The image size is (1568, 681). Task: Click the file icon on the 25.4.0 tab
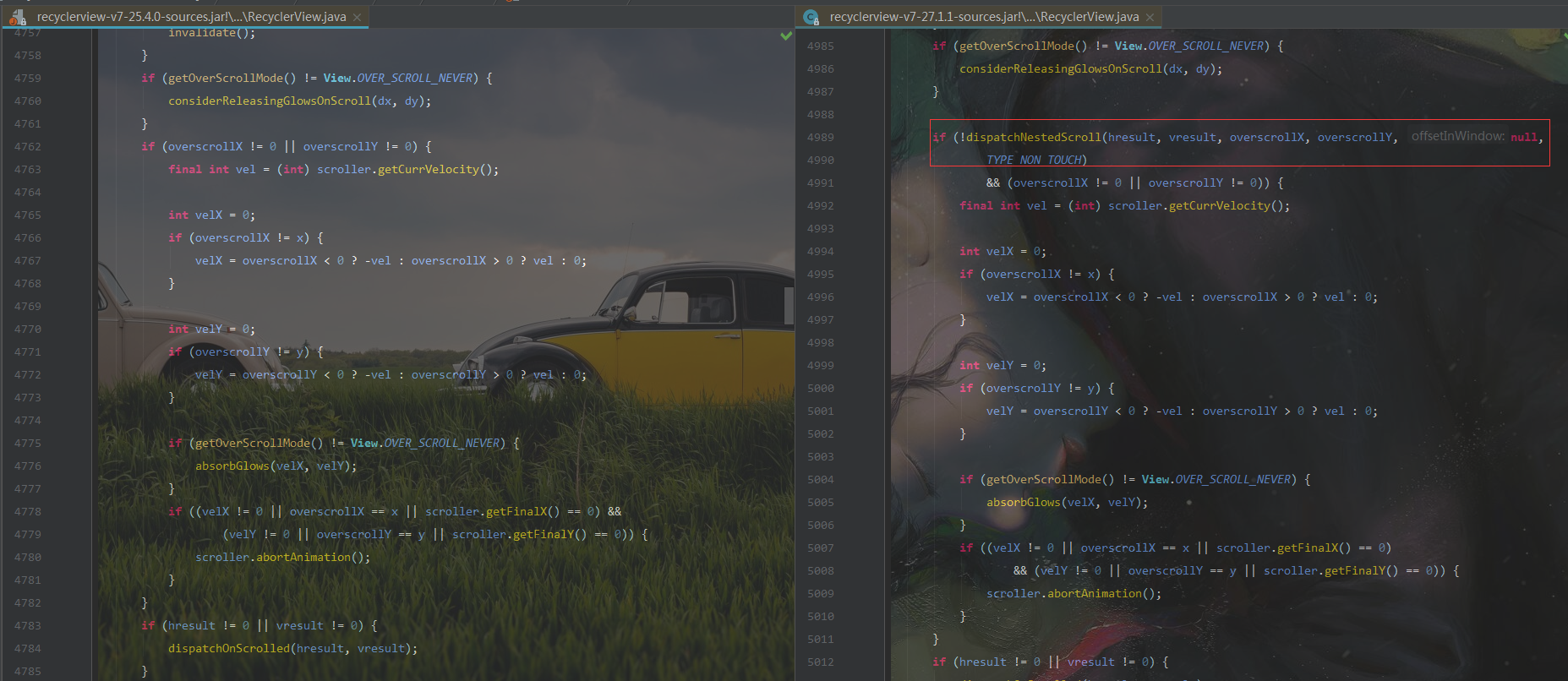coord(19,17)
